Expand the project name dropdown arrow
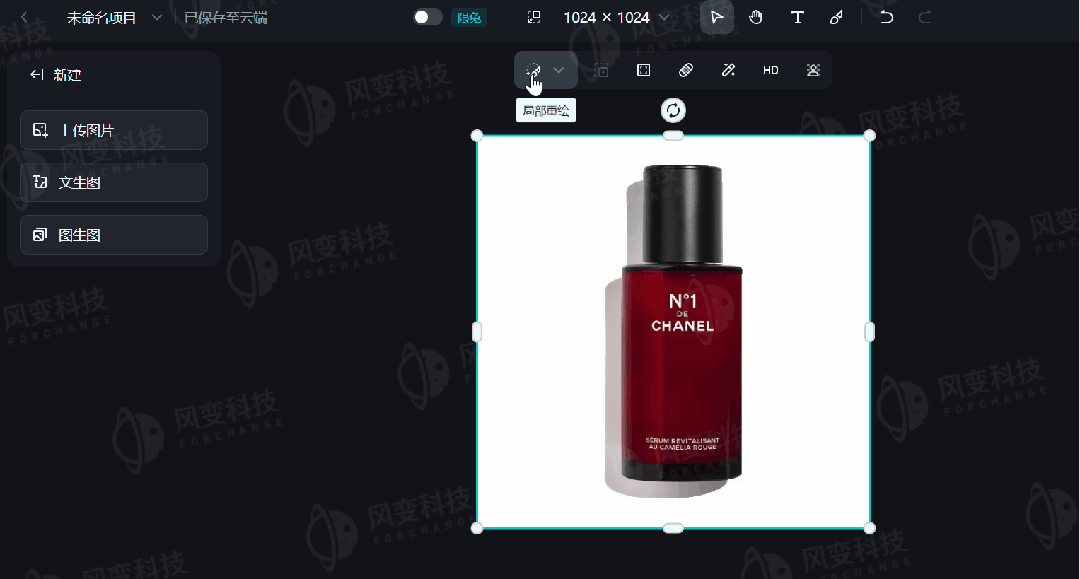1080x579 pixels. click(x=157, y=18)
